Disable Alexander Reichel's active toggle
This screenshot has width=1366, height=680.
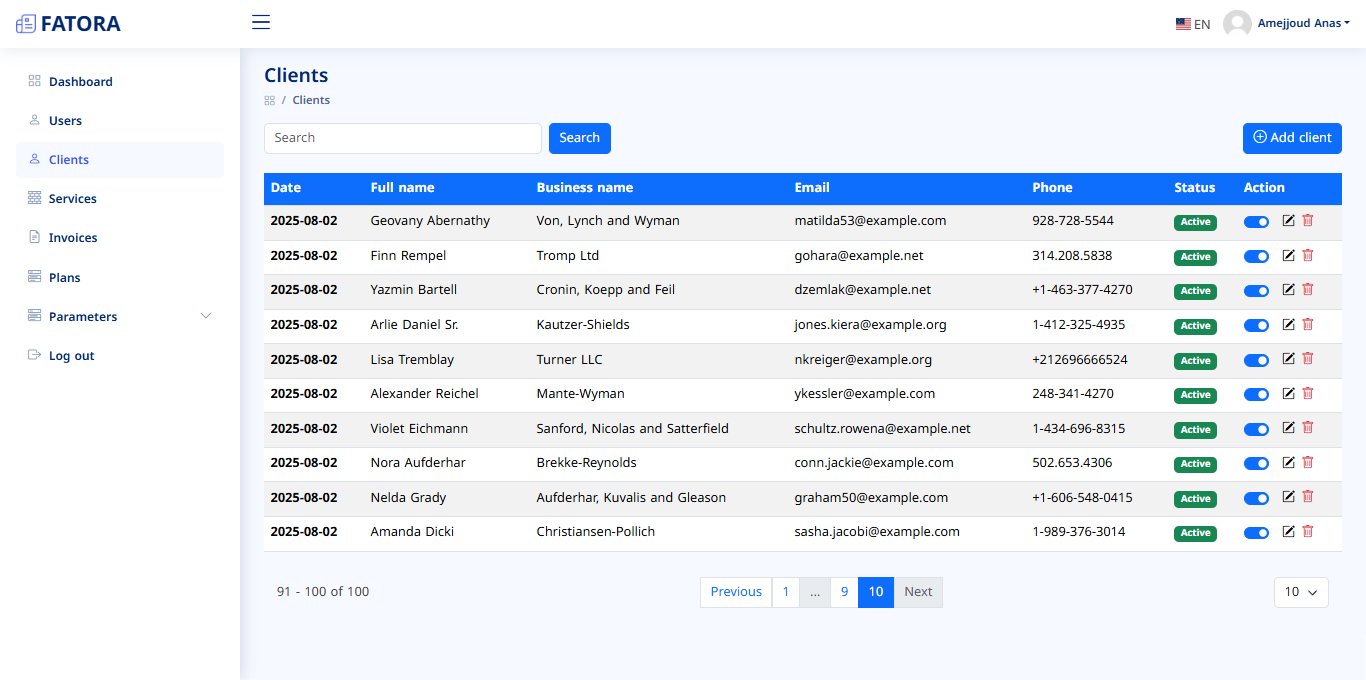pos(1256,395)
